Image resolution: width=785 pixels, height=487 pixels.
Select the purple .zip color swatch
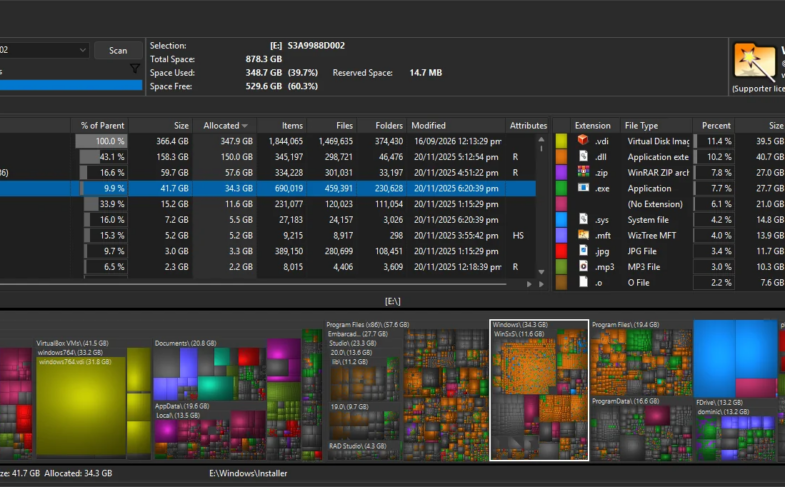coord(561,172)
